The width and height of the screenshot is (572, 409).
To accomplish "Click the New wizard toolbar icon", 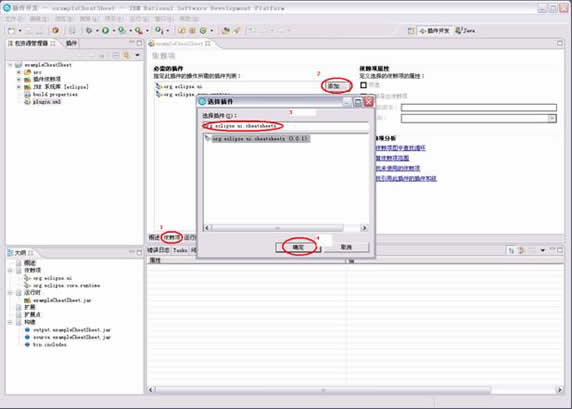I will click(x=12, y=31).
